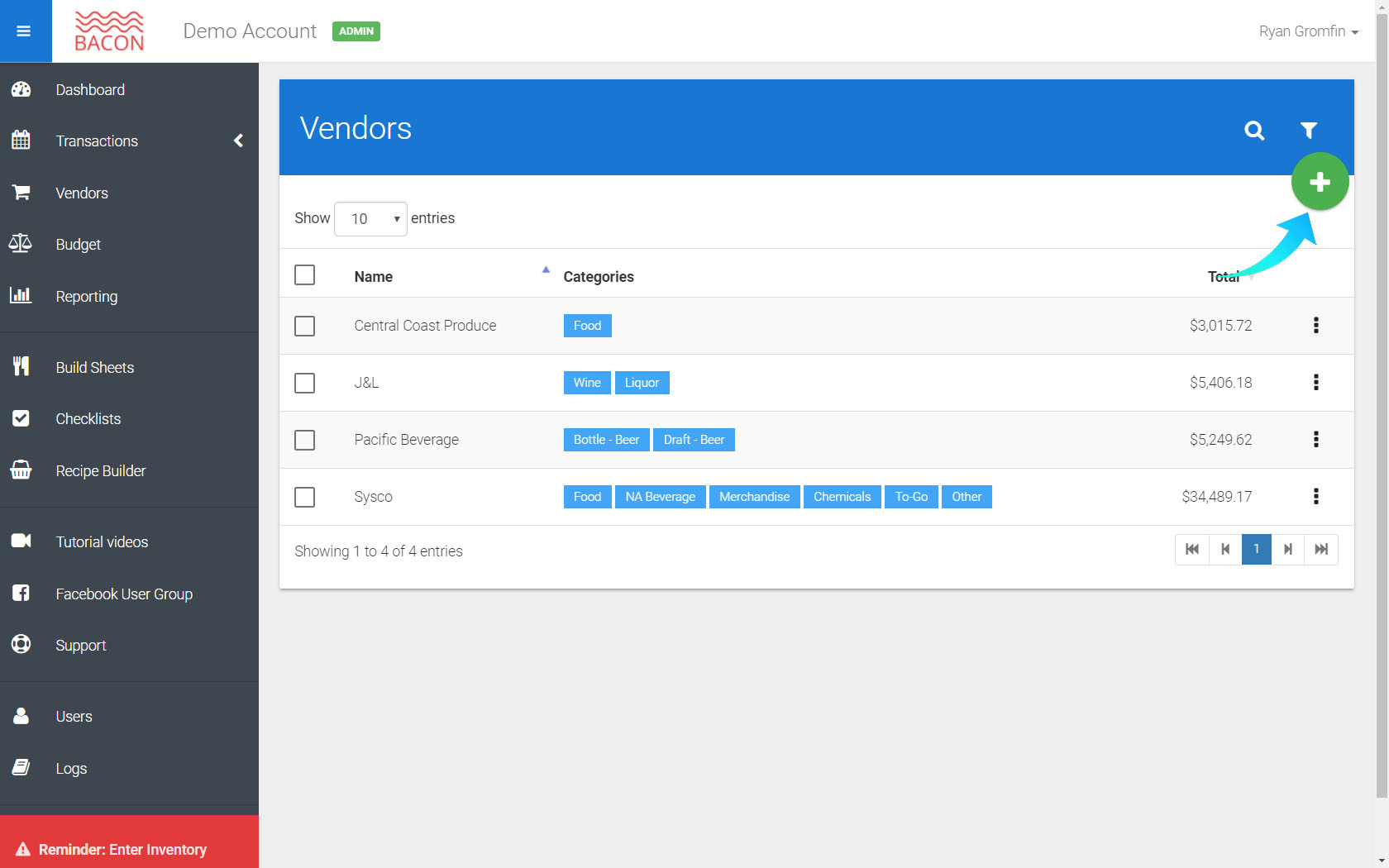Check the Pacific Beverage checkbox
The height and width of the screenshot is (868, 1389).
[304, 440]
